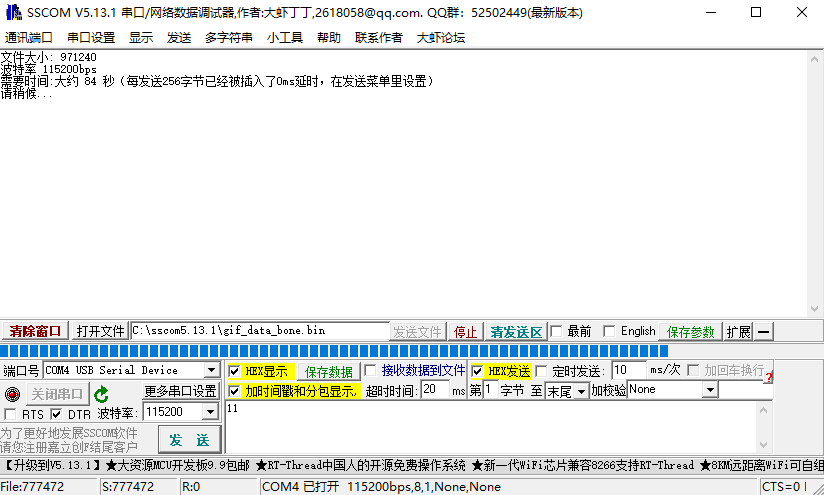Click the 第 start byte number field
Image resolution: width=824 pixels, height=495 pixels.
pyautogui.click(x=490, y=390)
